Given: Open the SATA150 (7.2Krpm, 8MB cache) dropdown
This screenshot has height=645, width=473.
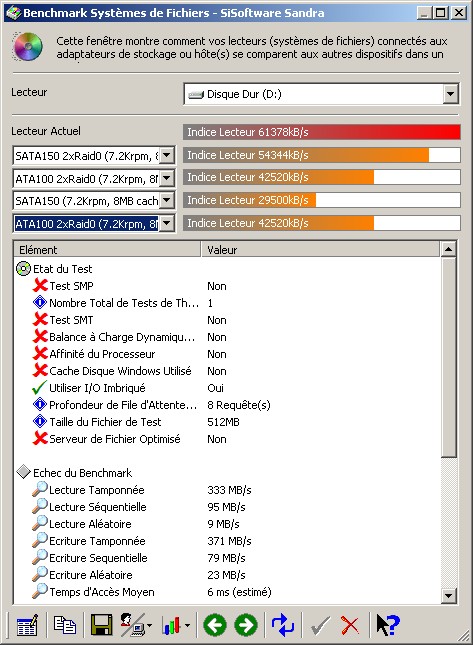Looking at the screenshot, I should 167,201.
